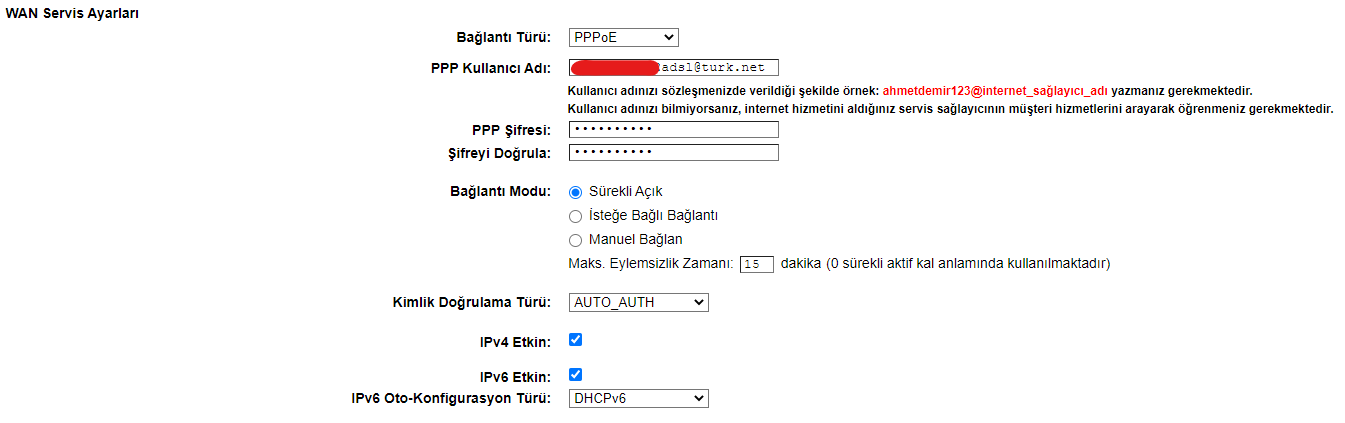This screenshot has height=423, width=1345.
Task: Click the Bağlantı Modu label
Action: [500, 192]
